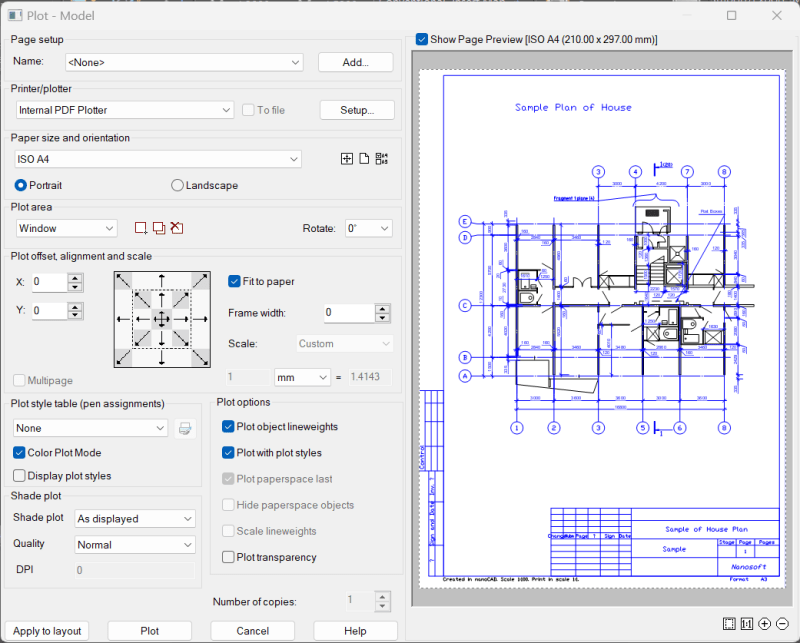Select the window rectangle pick tool for plot area
This screenshot has height=643, width=800.
click(141, 227)
